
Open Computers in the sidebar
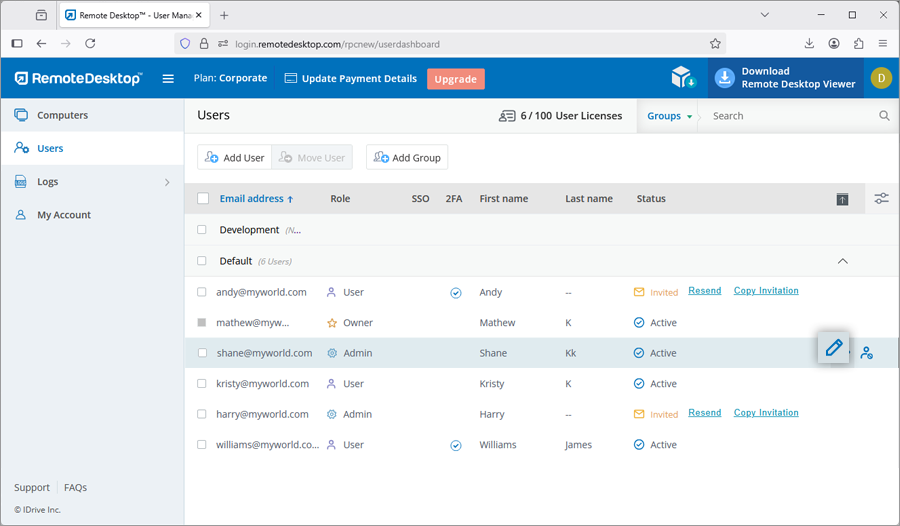point(62,115)
